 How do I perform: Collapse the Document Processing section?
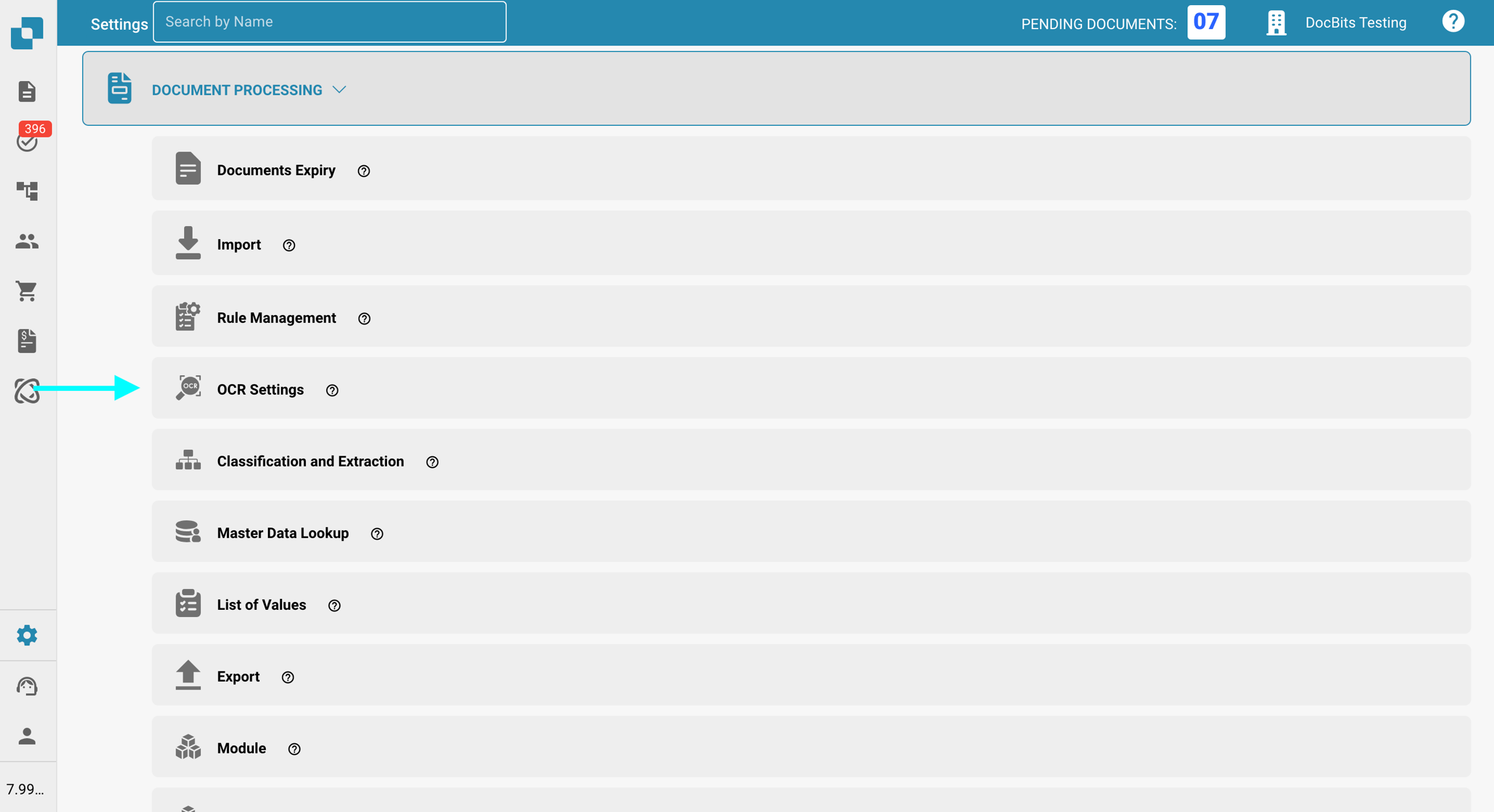[x=339, y=89]
